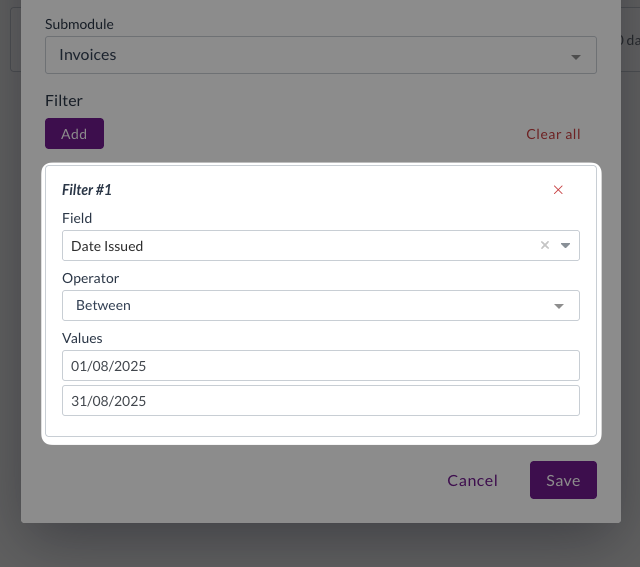
Task: Clear the Date Issued field selection
Action: [x=545, y=245]
